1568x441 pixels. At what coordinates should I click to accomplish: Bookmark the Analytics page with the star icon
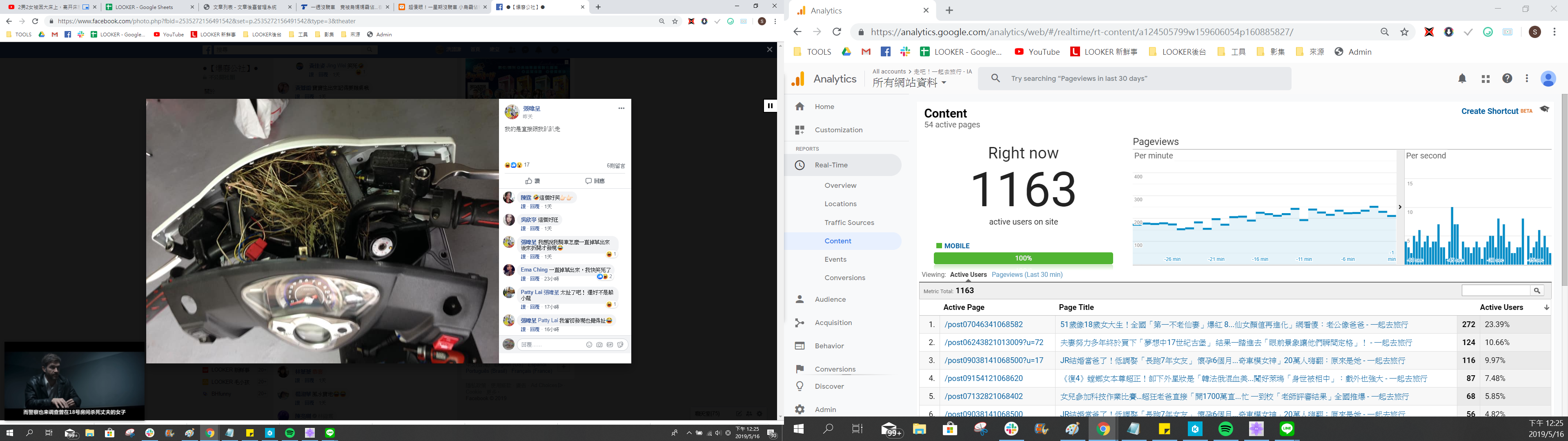tap(1404, 32)
